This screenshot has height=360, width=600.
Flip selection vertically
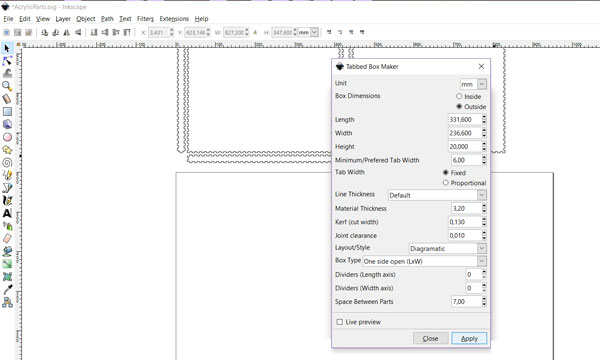pyautogui.click(x=78, y=33)
